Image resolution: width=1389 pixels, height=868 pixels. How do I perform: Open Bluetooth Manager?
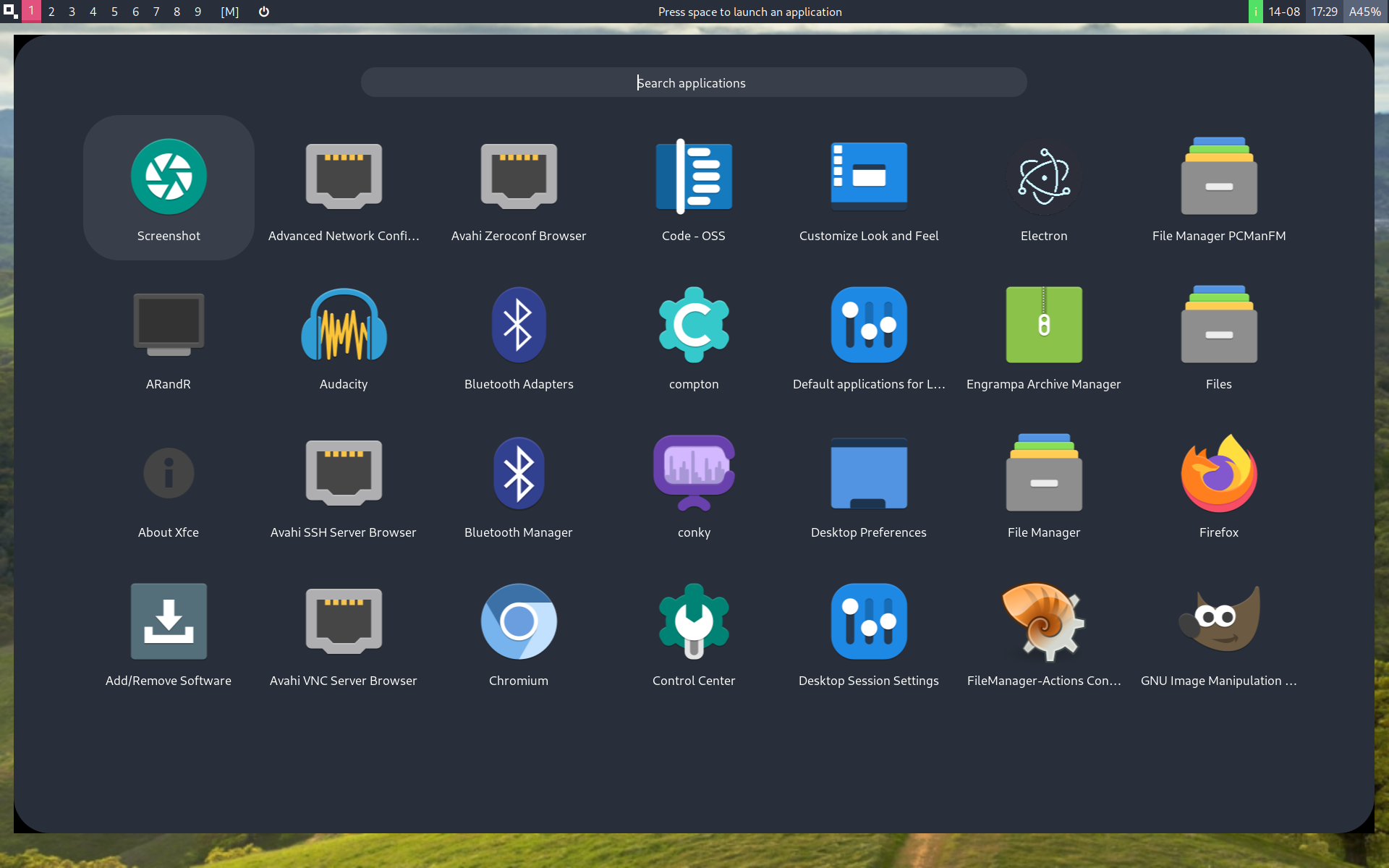[519, 485]
